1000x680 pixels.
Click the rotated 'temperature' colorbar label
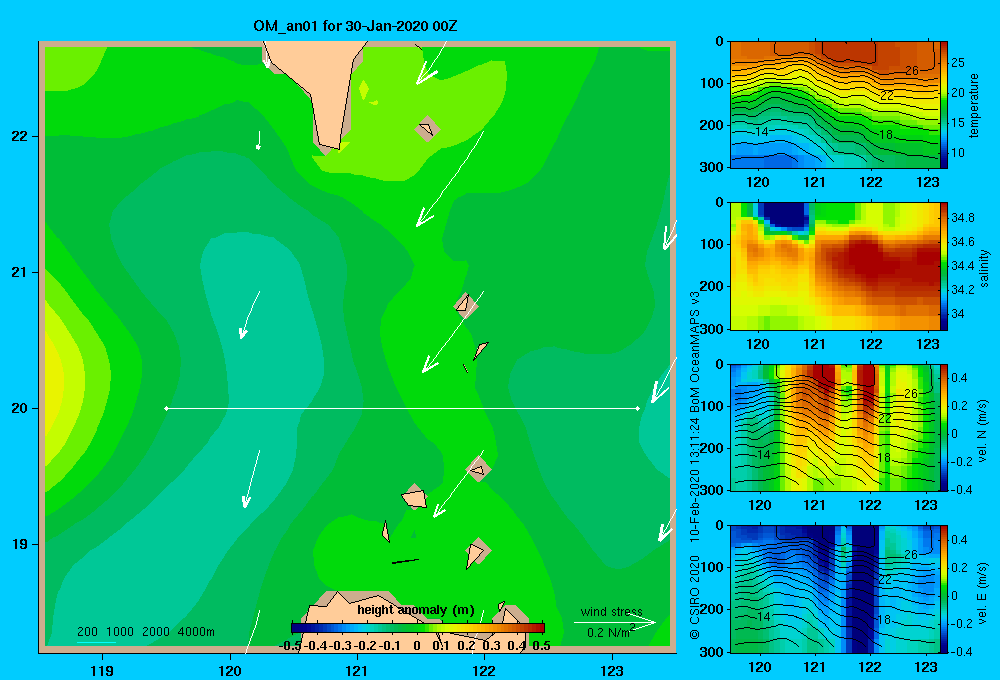click(974, 105)
